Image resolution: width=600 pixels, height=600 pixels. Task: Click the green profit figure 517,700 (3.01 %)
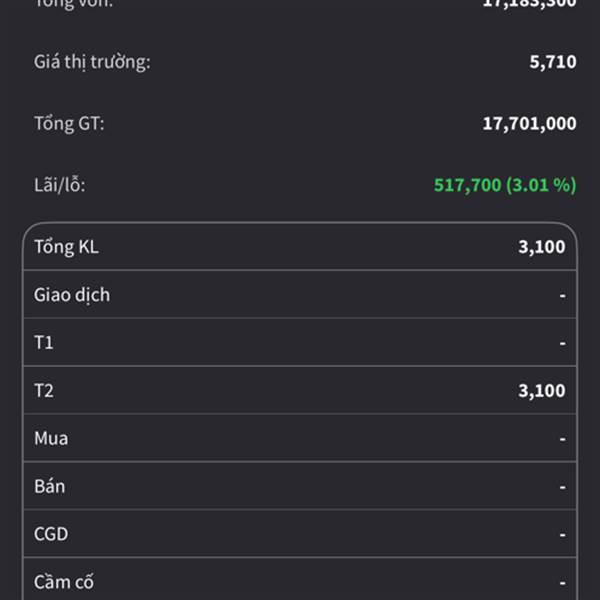click(505, 185)
